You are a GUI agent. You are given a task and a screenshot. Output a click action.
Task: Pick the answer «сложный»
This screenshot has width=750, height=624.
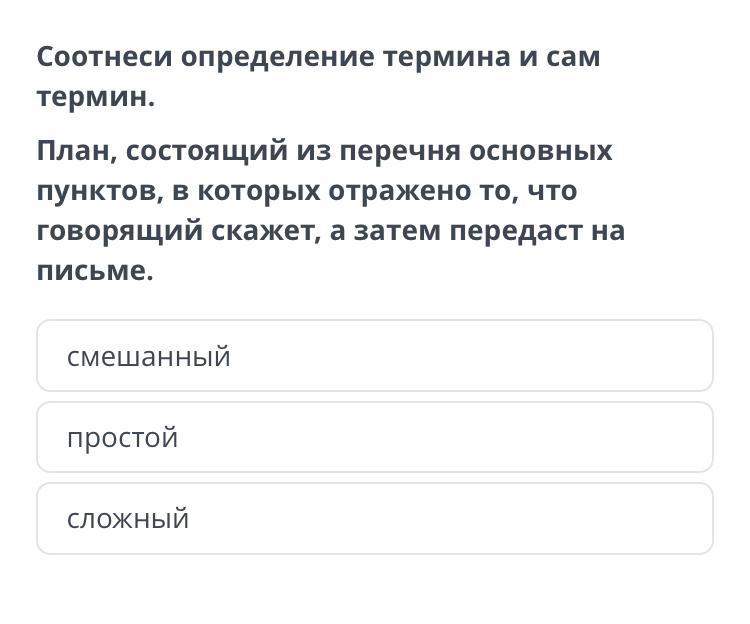374,519
